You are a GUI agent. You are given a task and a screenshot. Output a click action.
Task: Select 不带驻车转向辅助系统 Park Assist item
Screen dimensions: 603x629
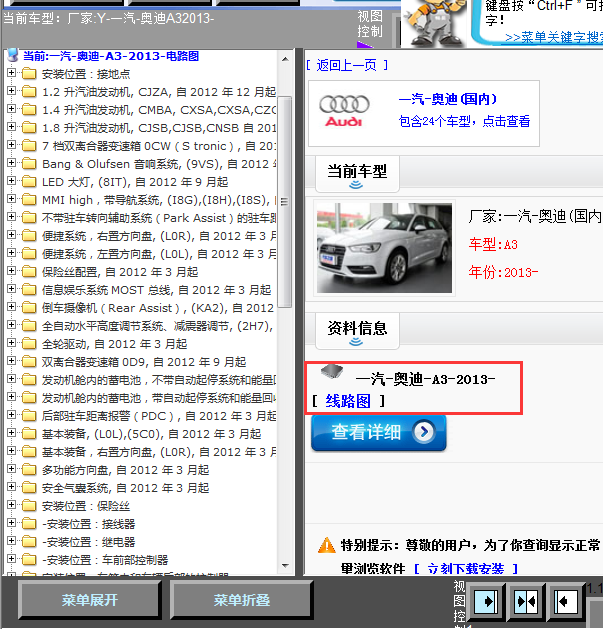159,218
